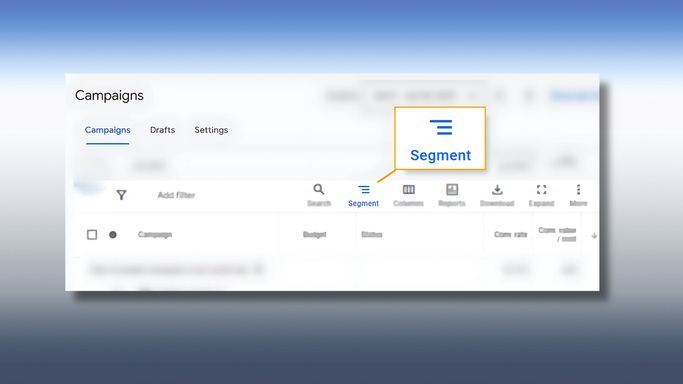Switch to the Drafts tab

pyautogui.click(x=162, y=130)
